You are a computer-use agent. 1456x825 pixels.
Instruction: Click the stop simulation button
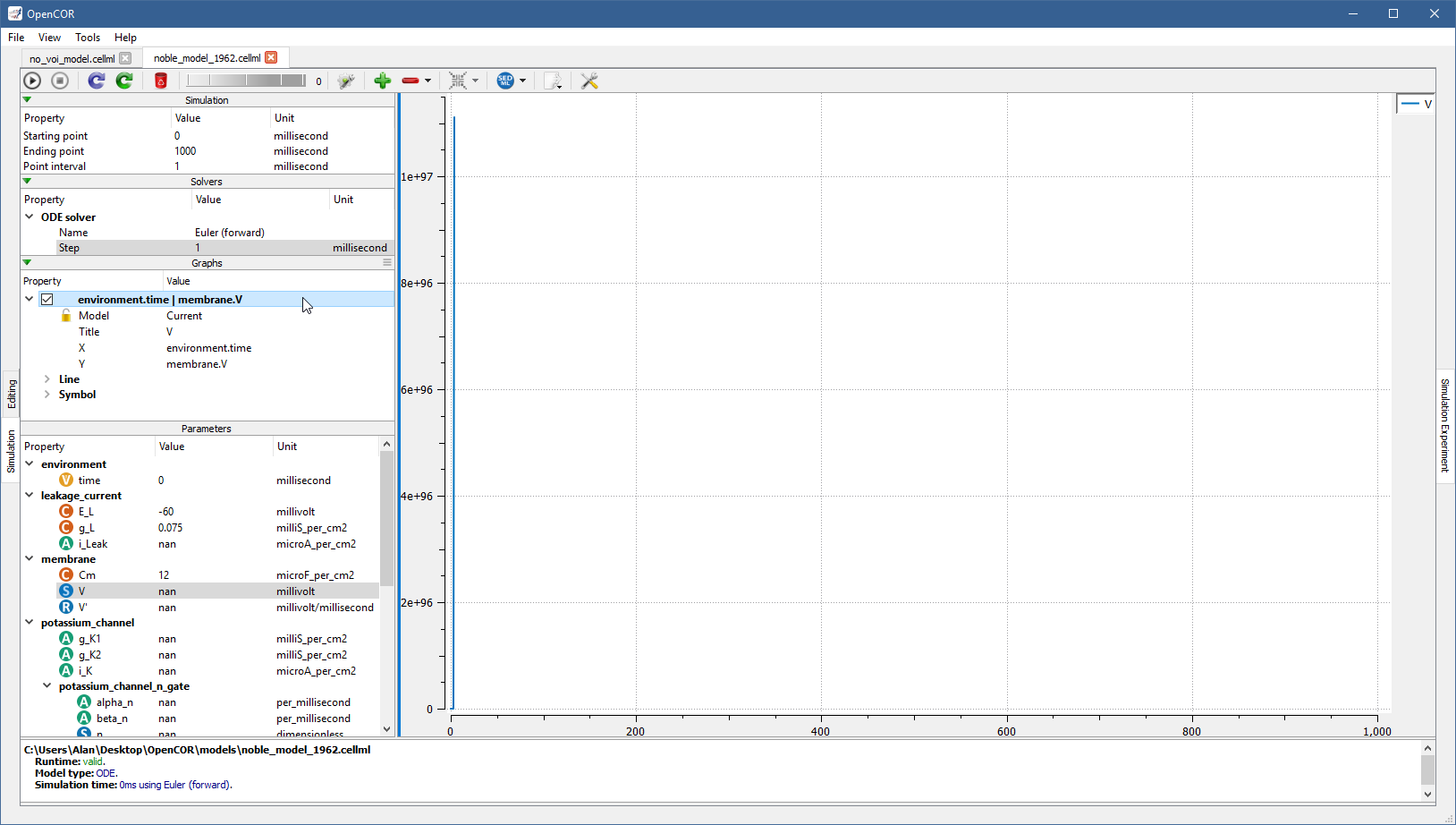click(x=60, y=81)
